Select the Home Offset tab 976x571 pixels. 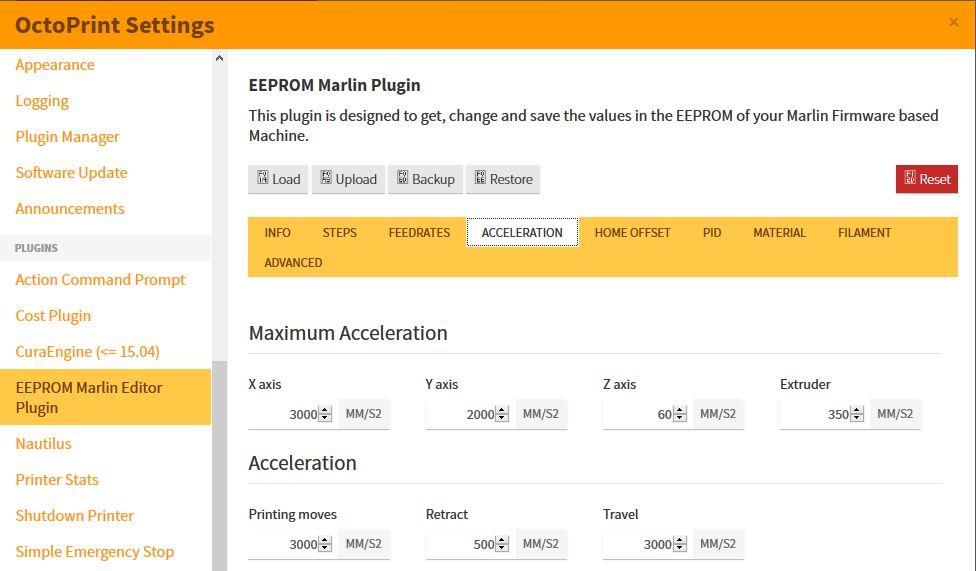(632, 232)
